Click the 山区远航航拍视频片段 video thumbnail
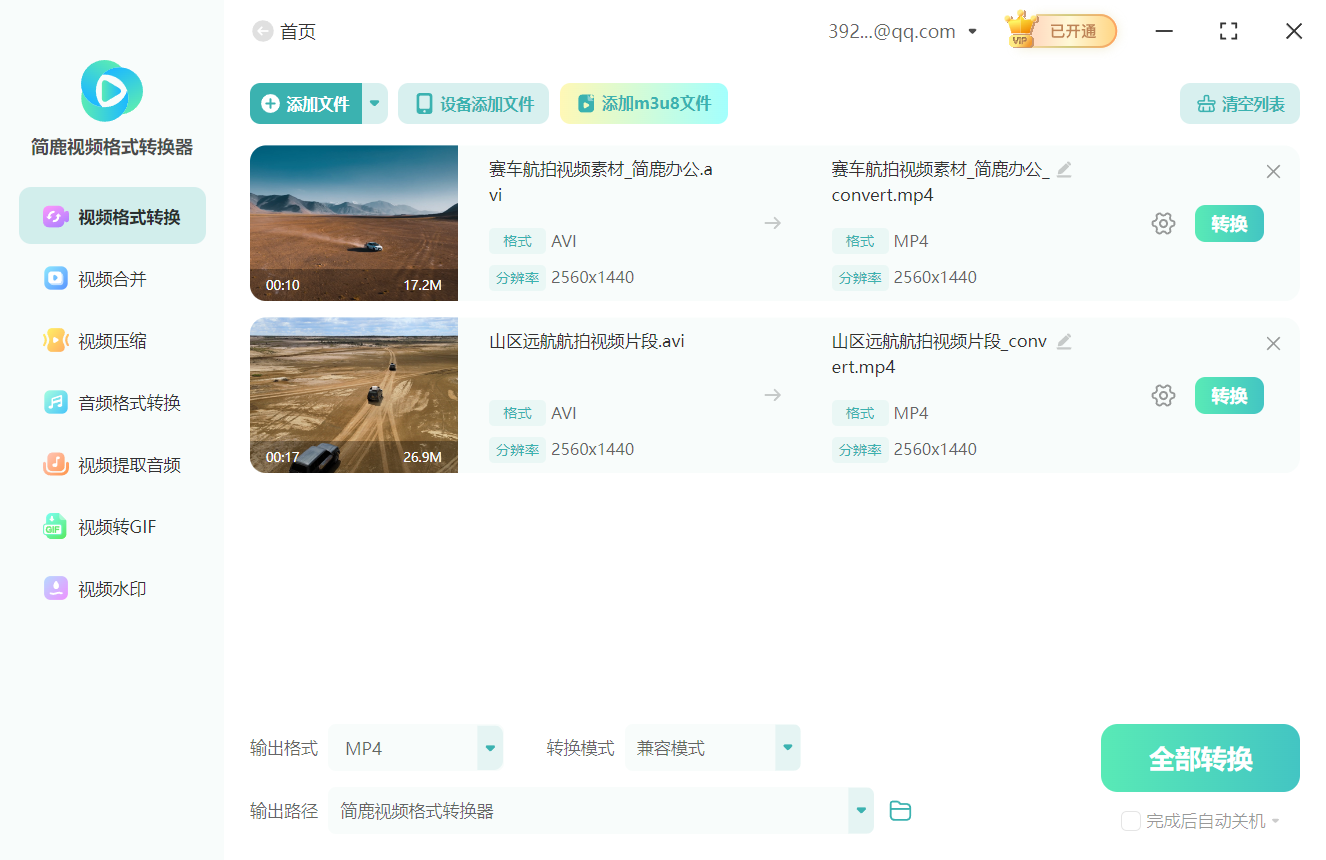 click(354, 395)
